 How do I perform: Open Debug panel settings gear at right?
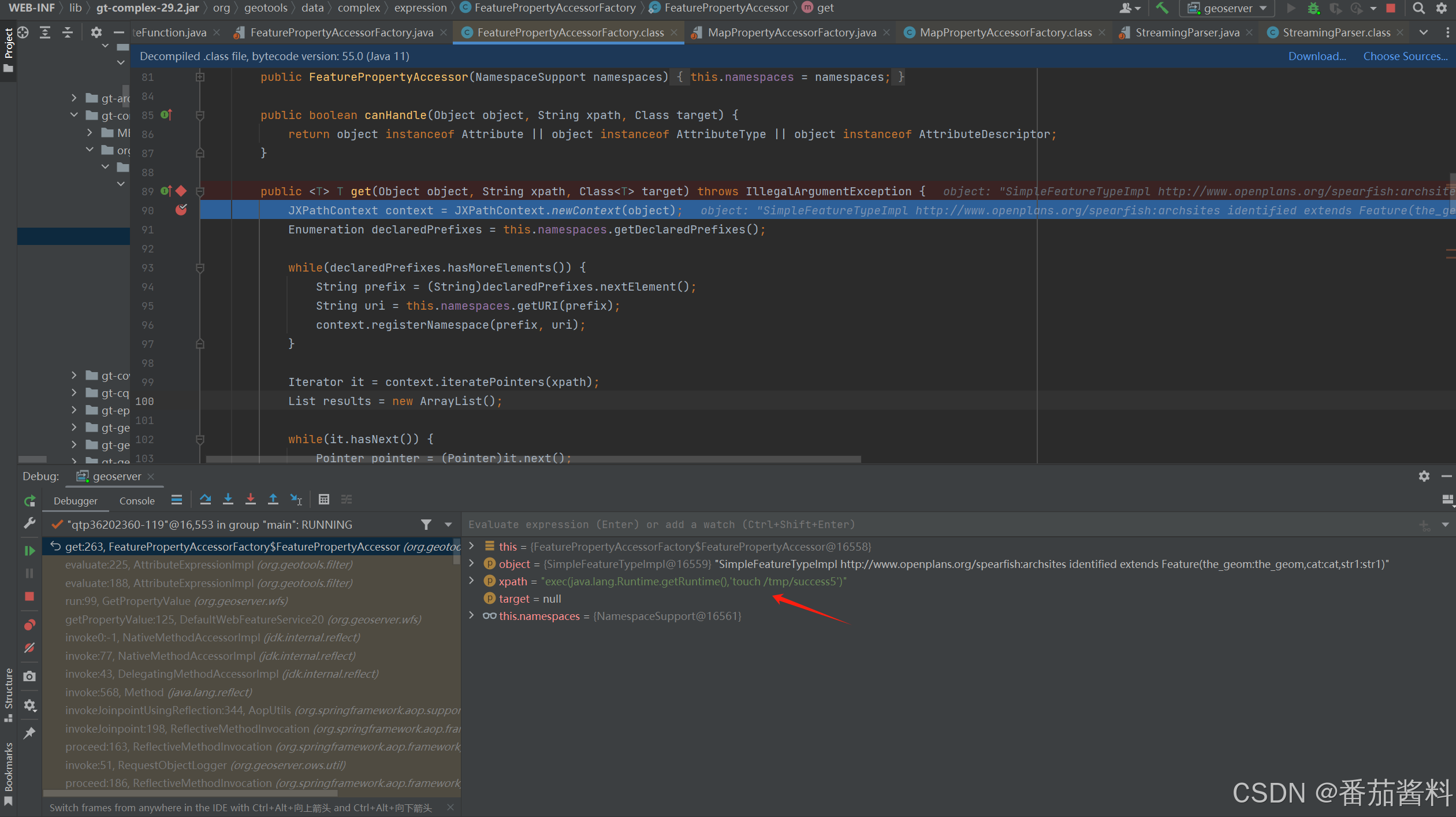pyautogui.click(x=1424, y=476)
